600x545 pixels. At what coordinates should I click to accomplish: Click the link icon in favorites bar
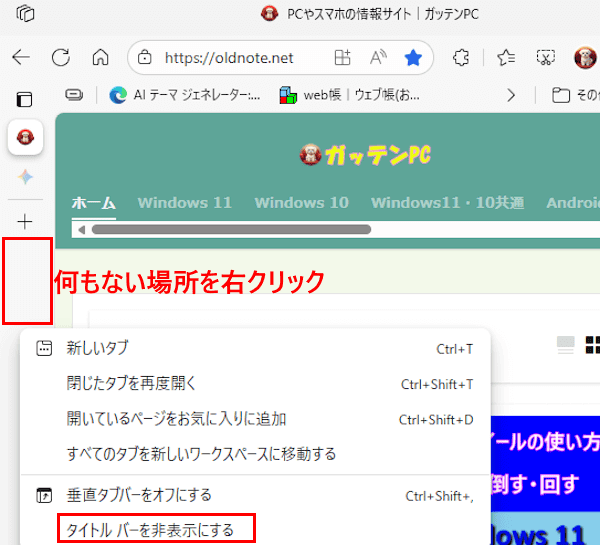tap(74, 95)
